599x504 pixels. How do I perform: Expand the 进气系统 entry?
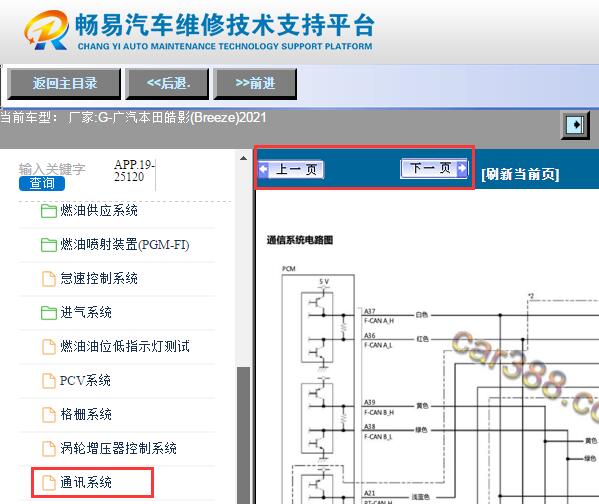pyautogui.click(x=86, y=313)
